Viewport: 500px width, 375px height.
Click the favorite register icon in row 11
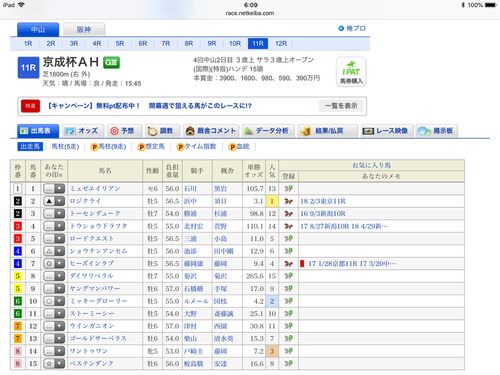point(288,314)
